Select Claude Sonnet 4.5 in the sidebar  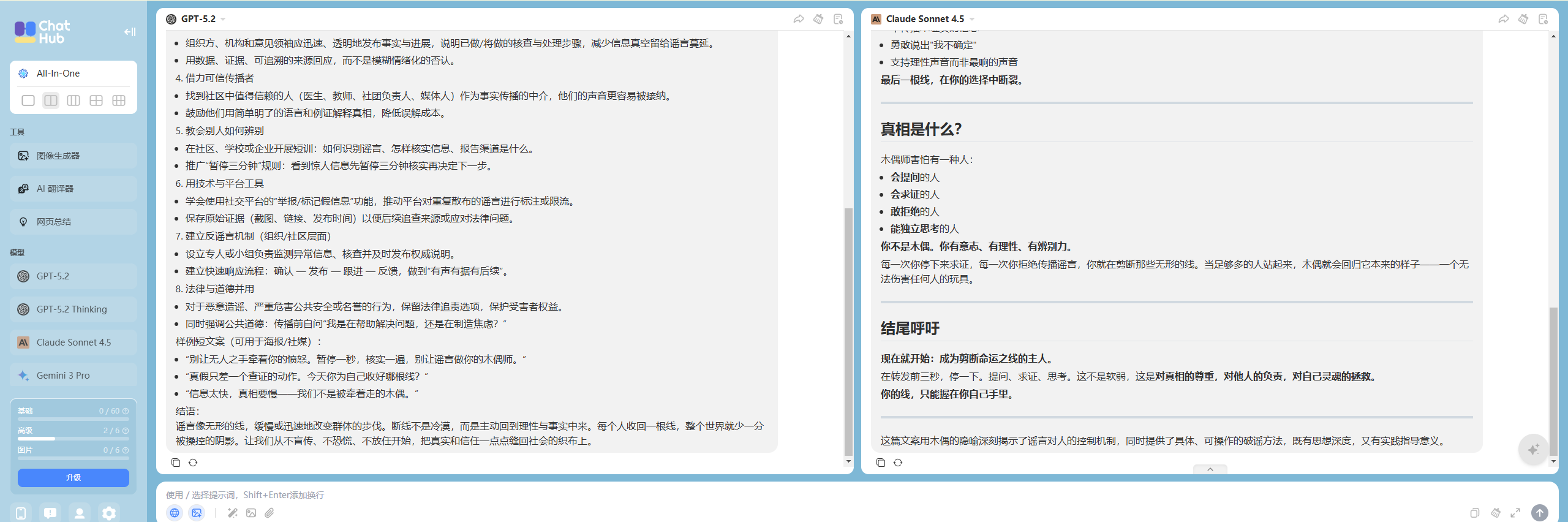click(73, 342)
